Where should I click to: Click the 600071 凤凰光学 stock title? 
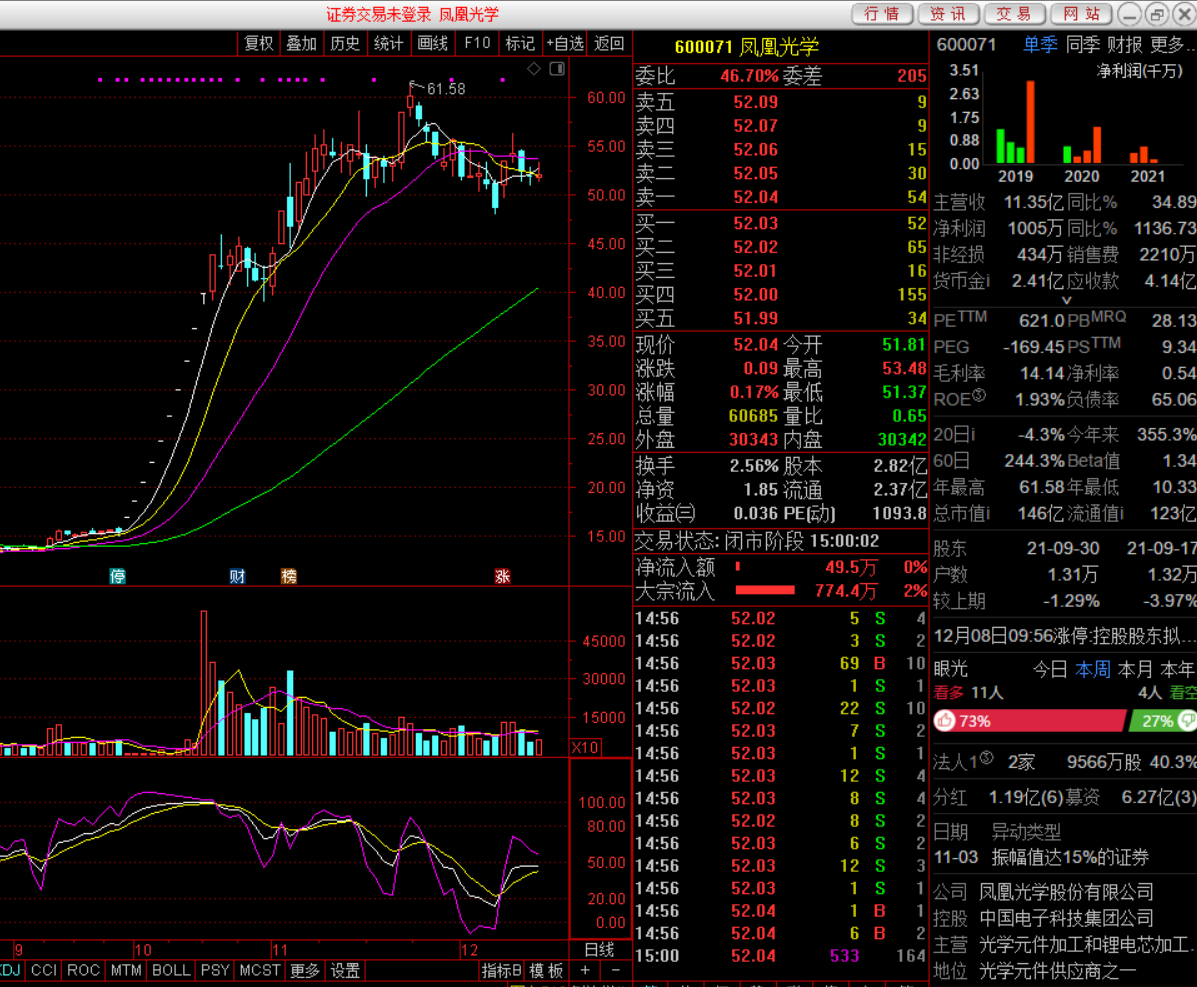pos(746,47)
